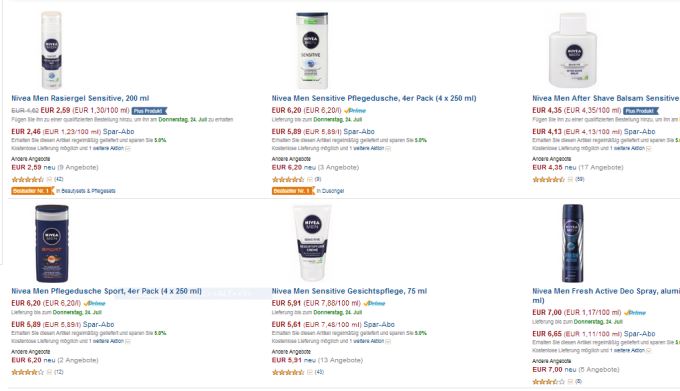680x391 pixels.
Task: Expand star rating dropdown for Rasiergel
Action: coord(49,179)
